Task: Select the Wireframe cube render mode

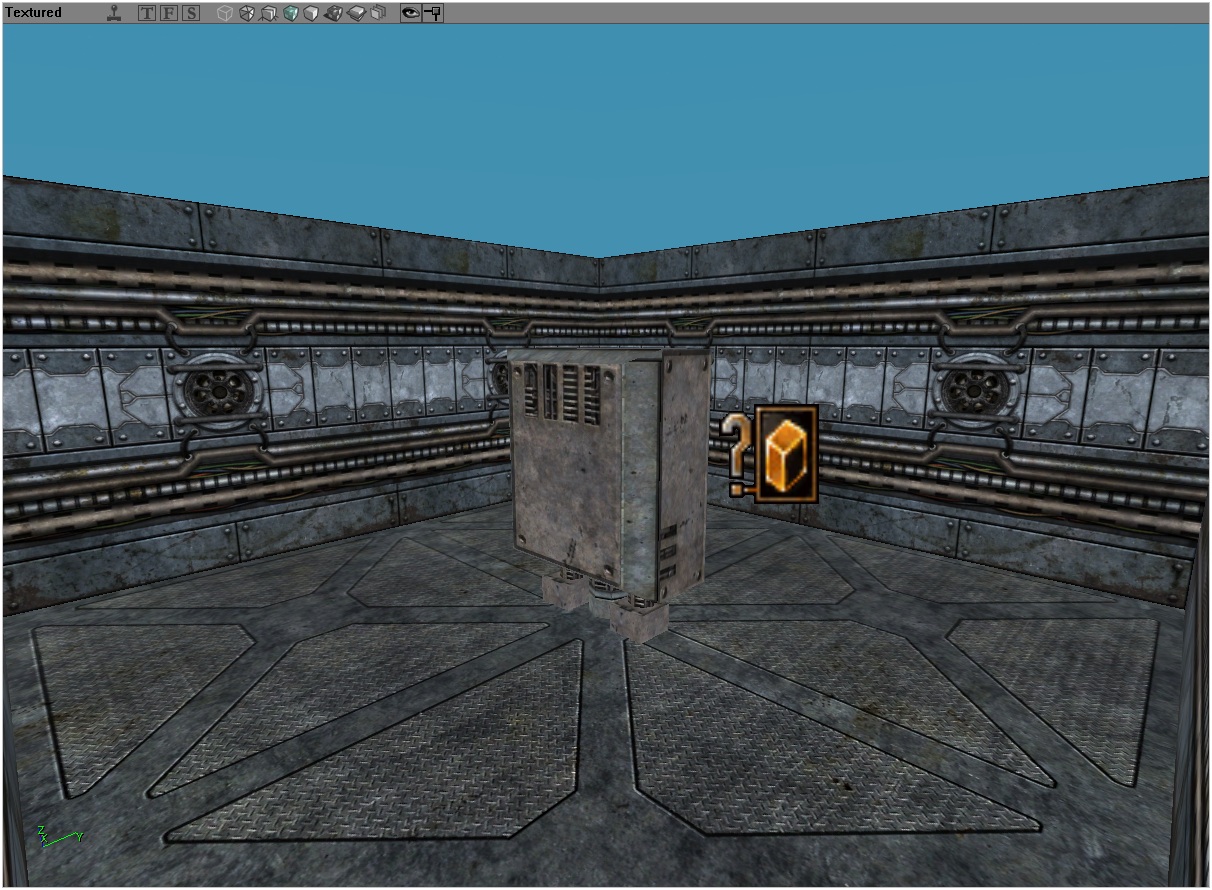Action: click(x=247, y=14)
